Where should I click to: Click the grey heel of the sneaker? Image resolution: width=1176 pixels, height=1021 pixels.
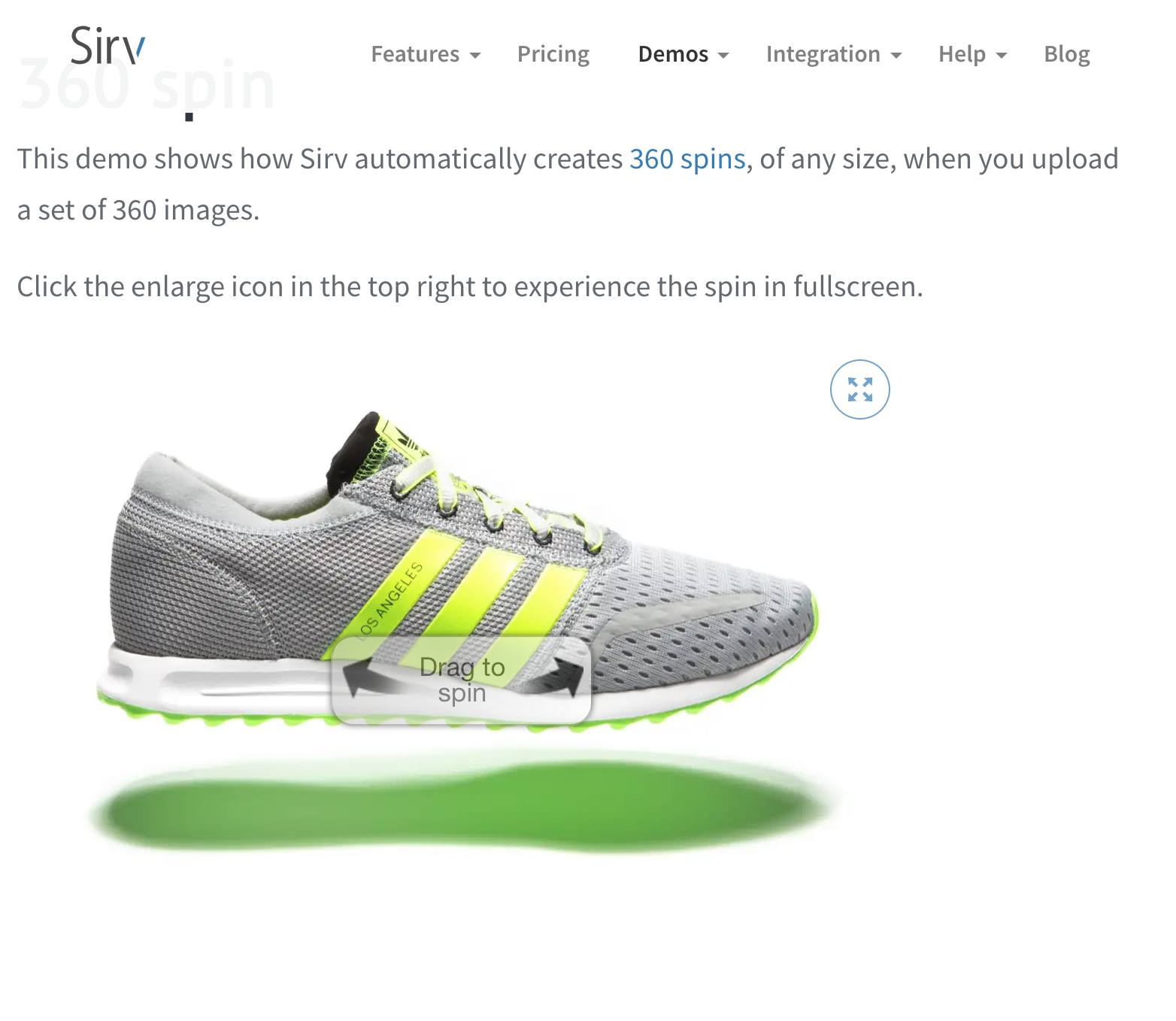[177, 579]
